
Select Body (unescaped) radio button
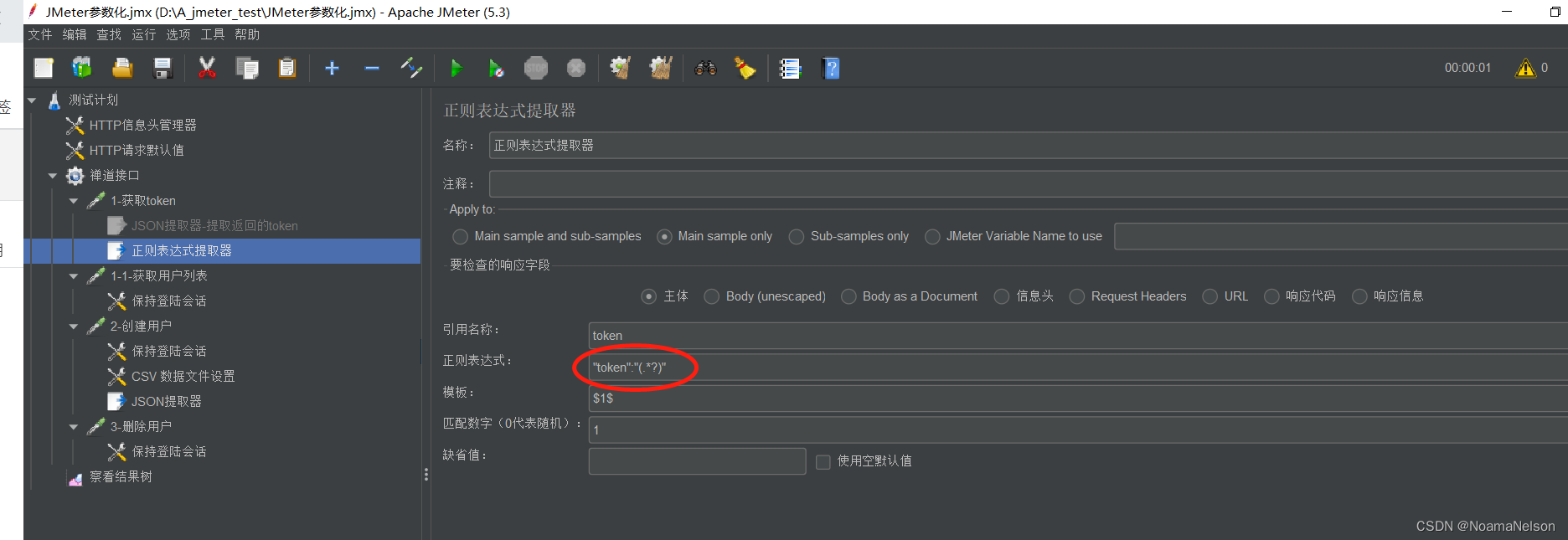[712, 296]
